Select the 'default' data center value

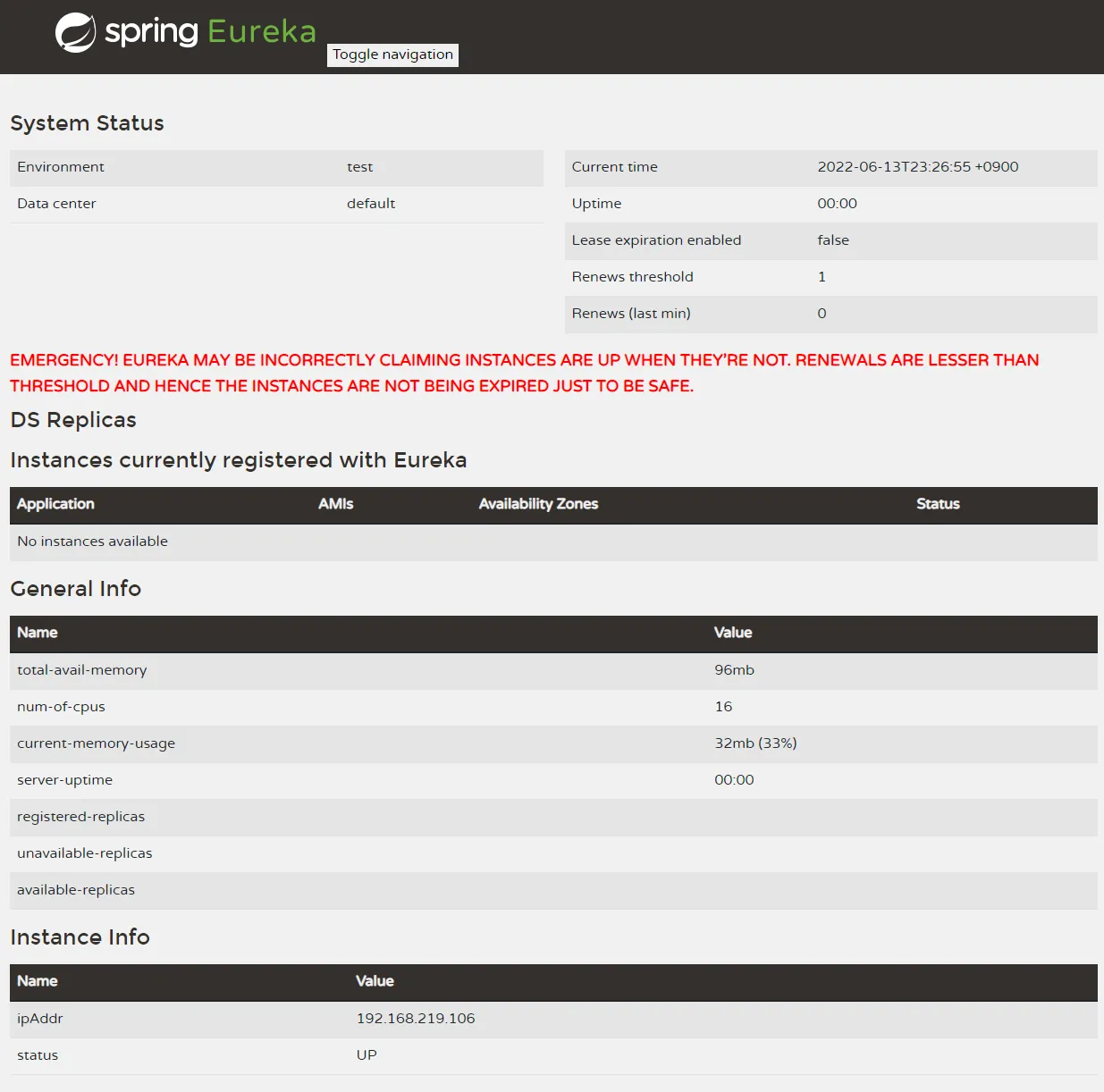(x=371, y=204)
